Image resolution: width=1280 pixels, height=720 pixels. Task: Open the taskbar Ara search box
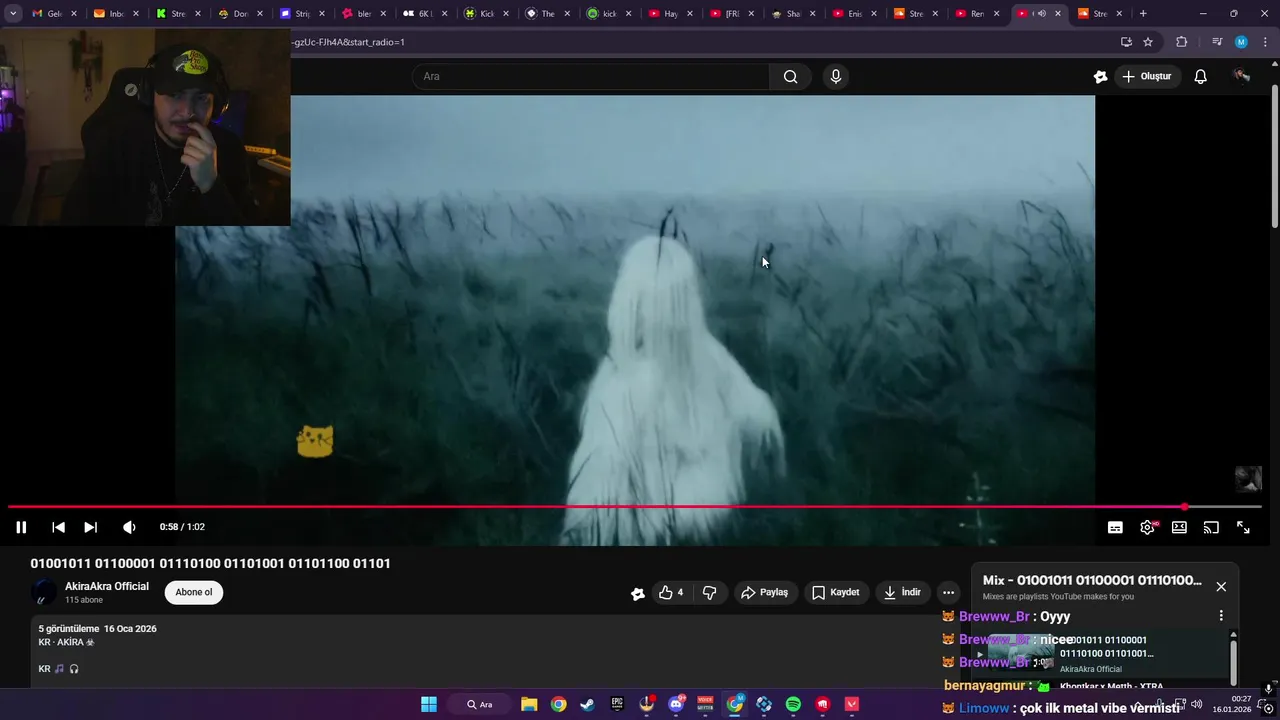pos(481,704)
